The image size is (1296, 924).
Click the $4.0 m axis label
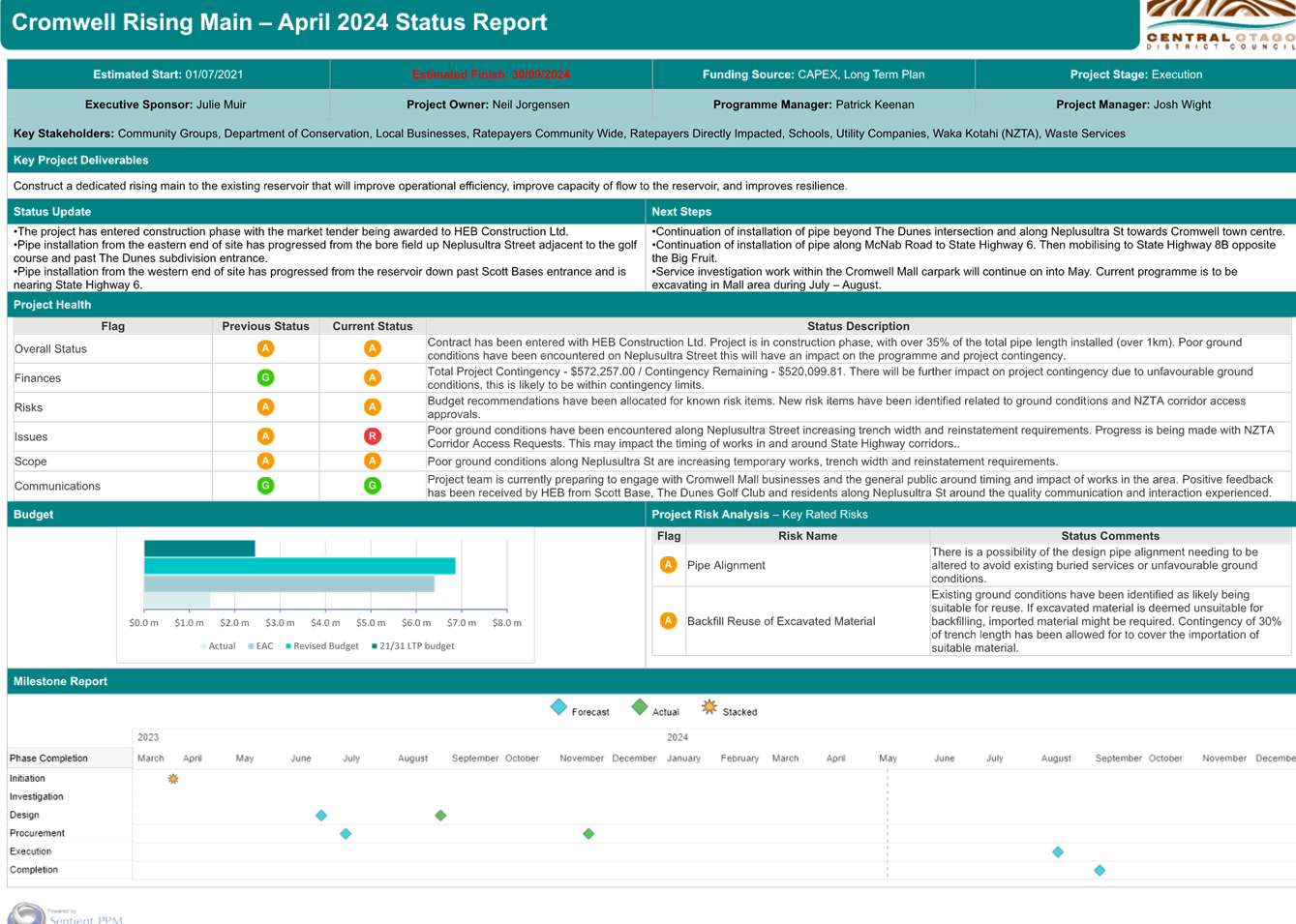pos(325,623)
